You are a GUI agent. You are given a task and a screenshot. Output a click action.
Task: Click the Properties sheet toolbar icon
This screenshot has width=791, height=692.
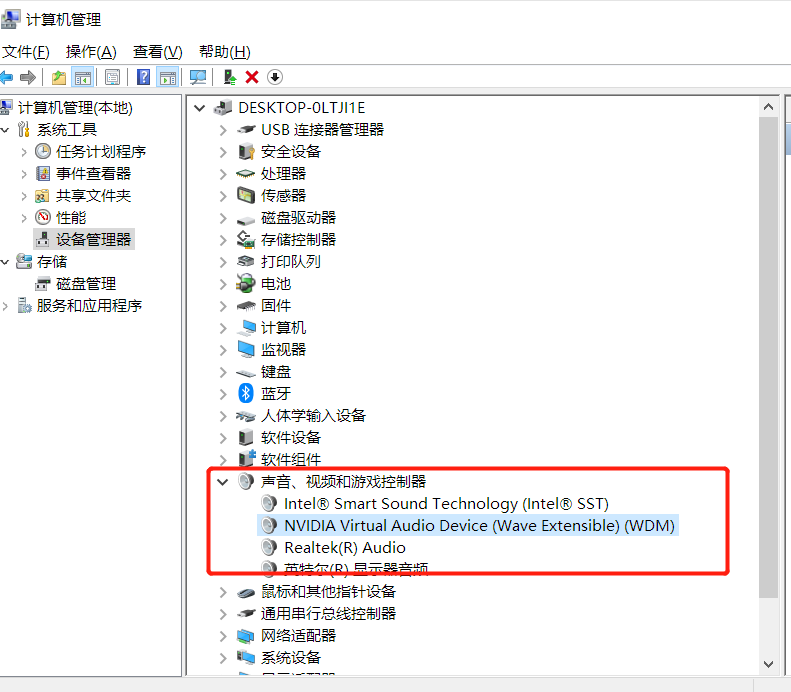pos(112,78)
